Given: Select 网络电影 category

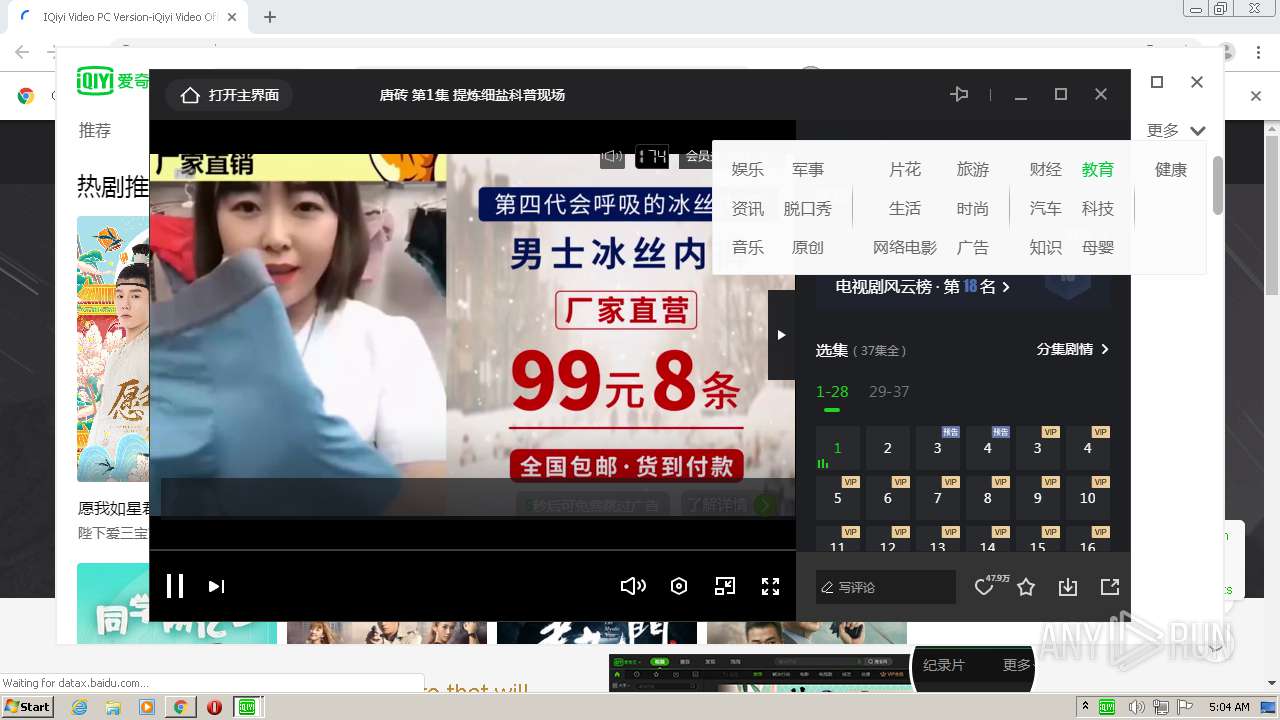Looking at the screenshot, I should click(x=905, y=248).
